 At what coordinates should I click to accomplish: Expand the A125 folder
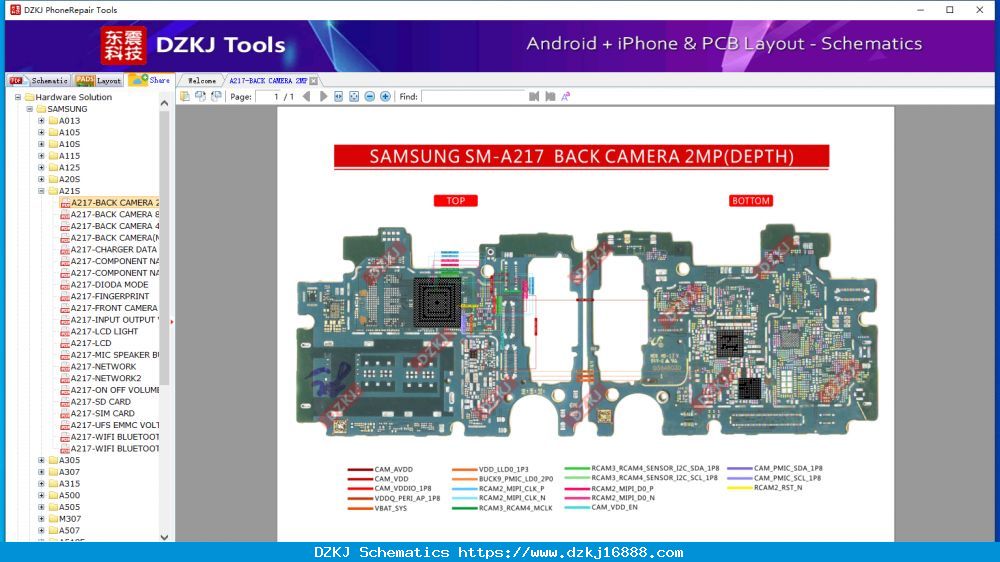[x=41, y=167]
